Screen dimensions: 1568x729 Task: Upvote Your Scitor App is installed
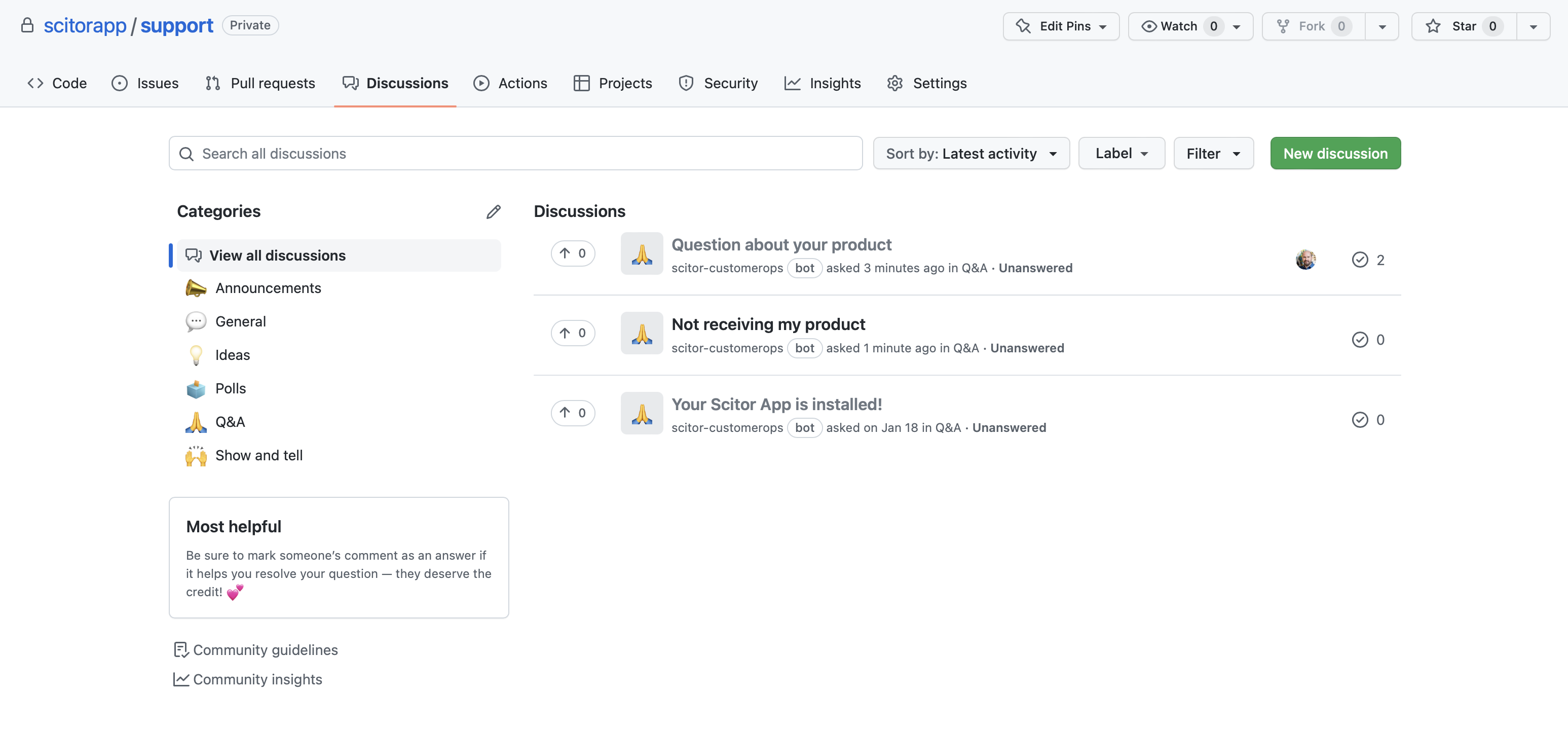573,413
